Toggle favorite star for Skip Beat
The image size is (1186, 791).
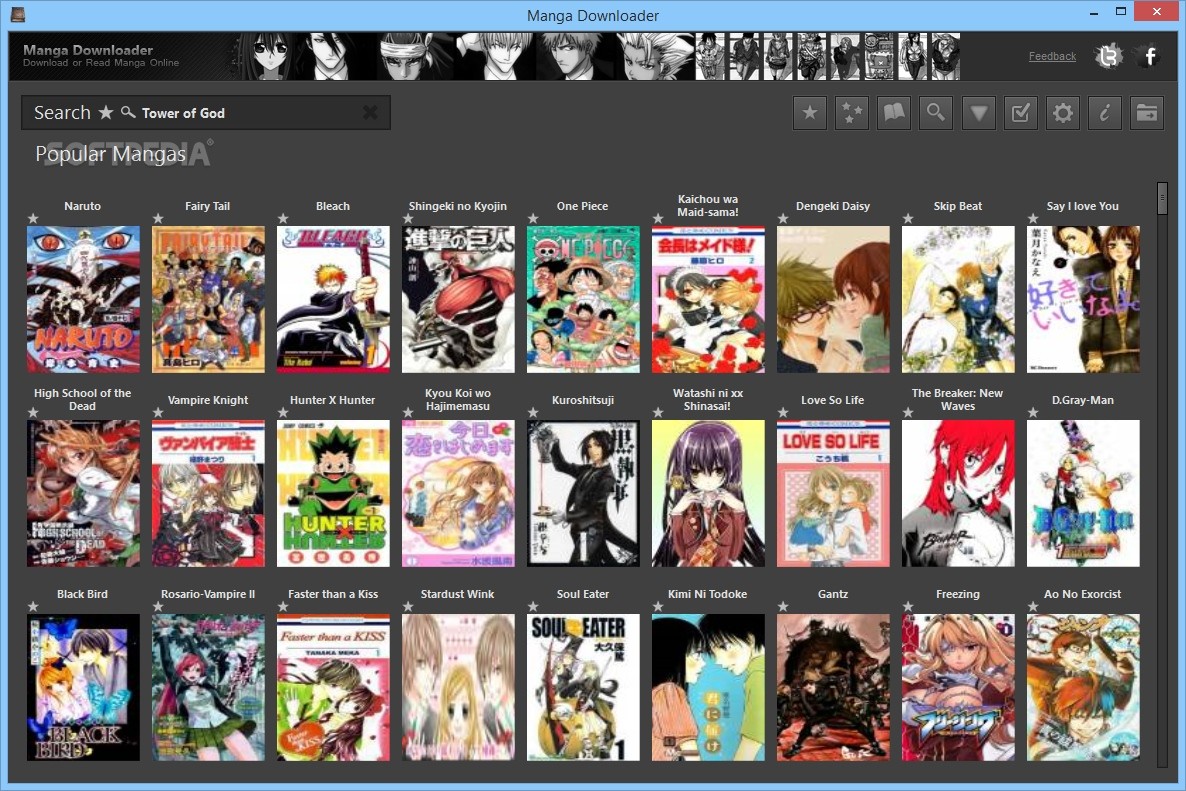(908, 219)
